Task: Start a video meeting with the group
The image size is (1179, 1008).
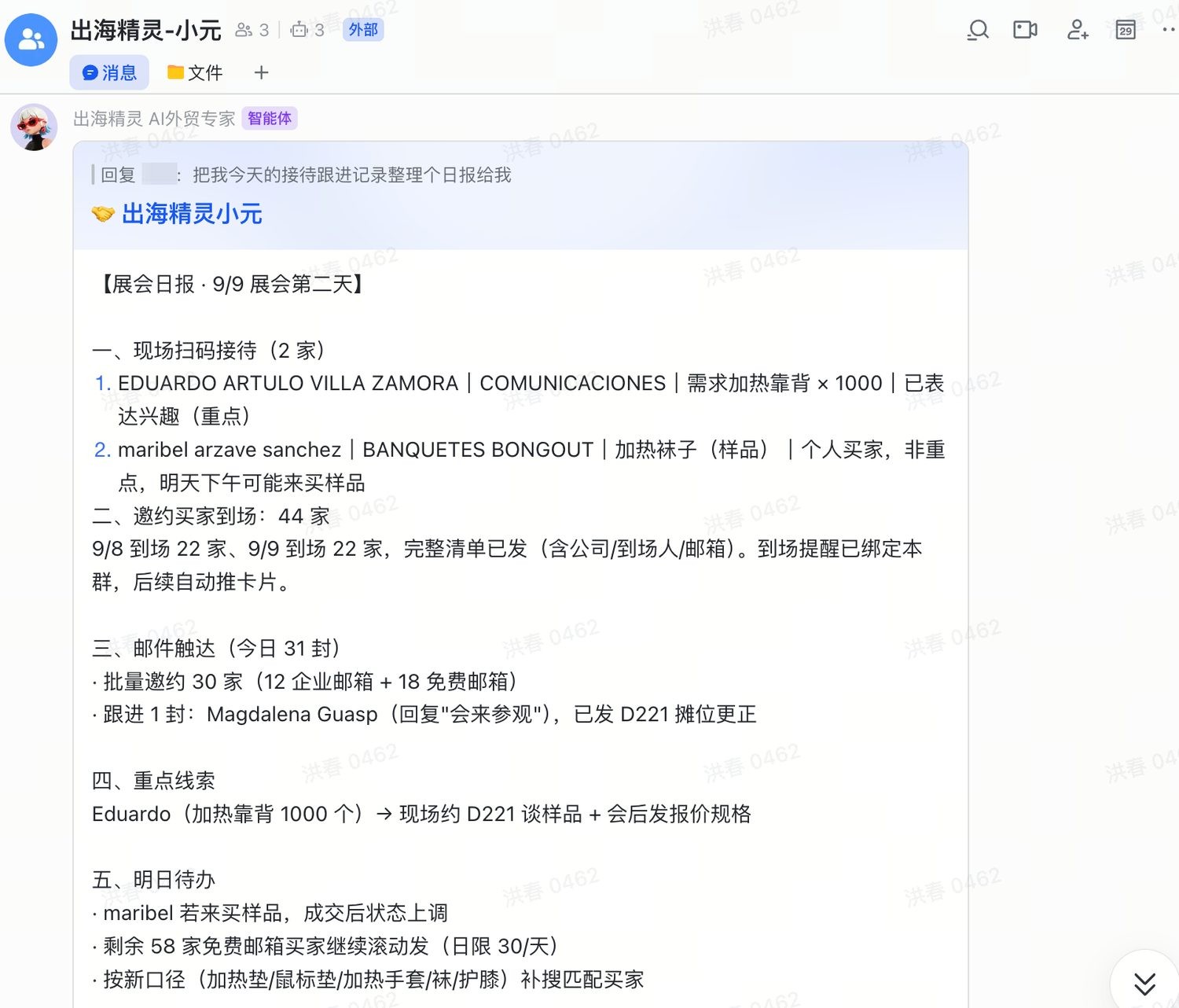Action: coord(1025,30)
